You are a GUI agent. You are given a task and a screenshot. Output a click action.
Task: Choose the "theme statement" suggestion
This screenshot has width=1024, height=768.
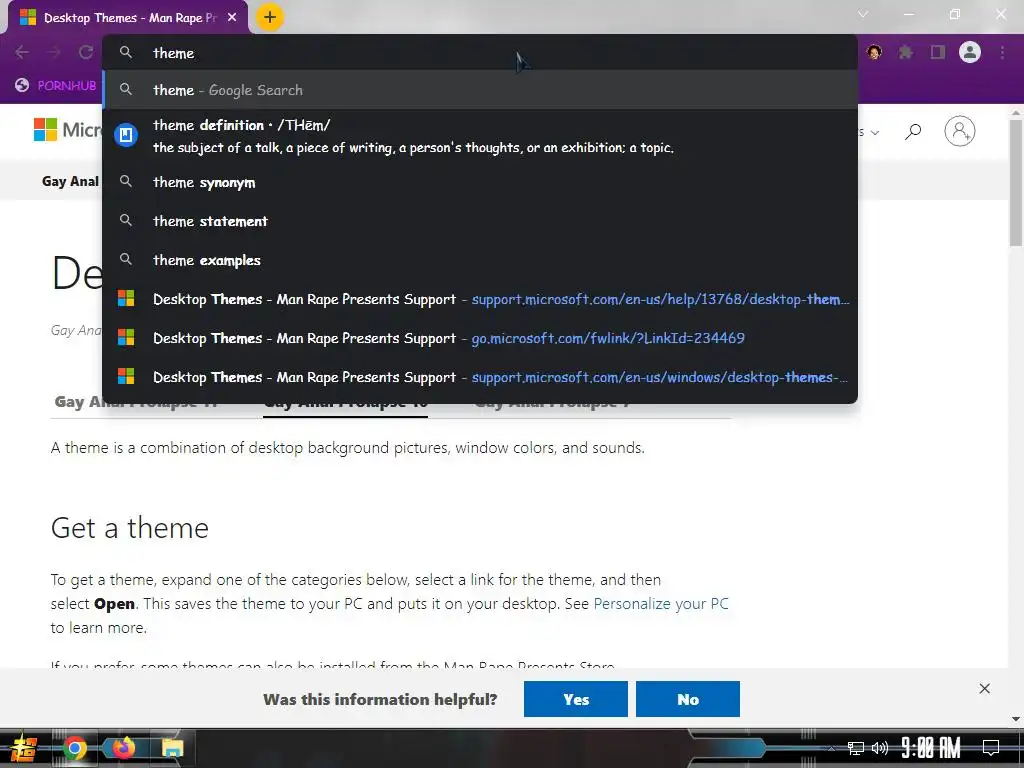(x=480, y=221)
